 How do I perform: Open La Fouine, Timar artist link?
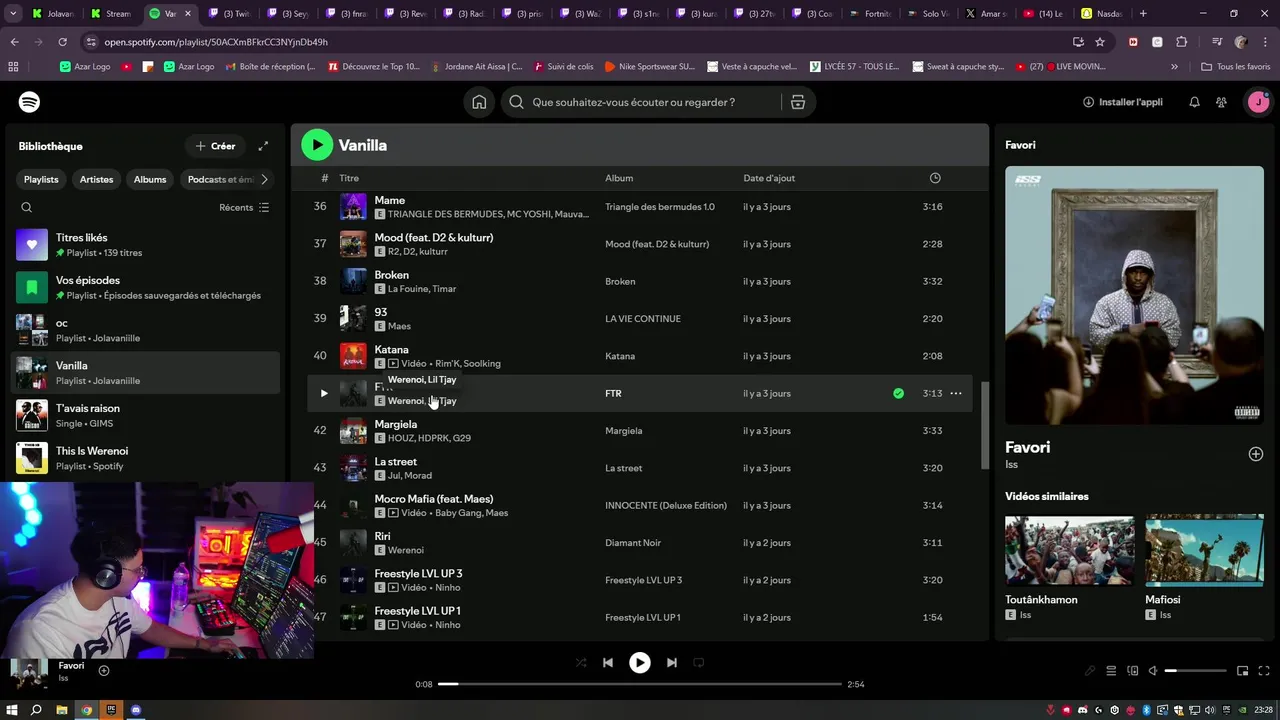422,289
